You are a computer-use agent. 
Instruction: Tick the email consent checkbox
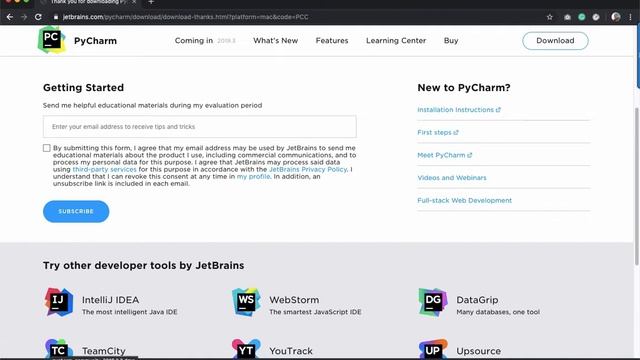(47, 148)
